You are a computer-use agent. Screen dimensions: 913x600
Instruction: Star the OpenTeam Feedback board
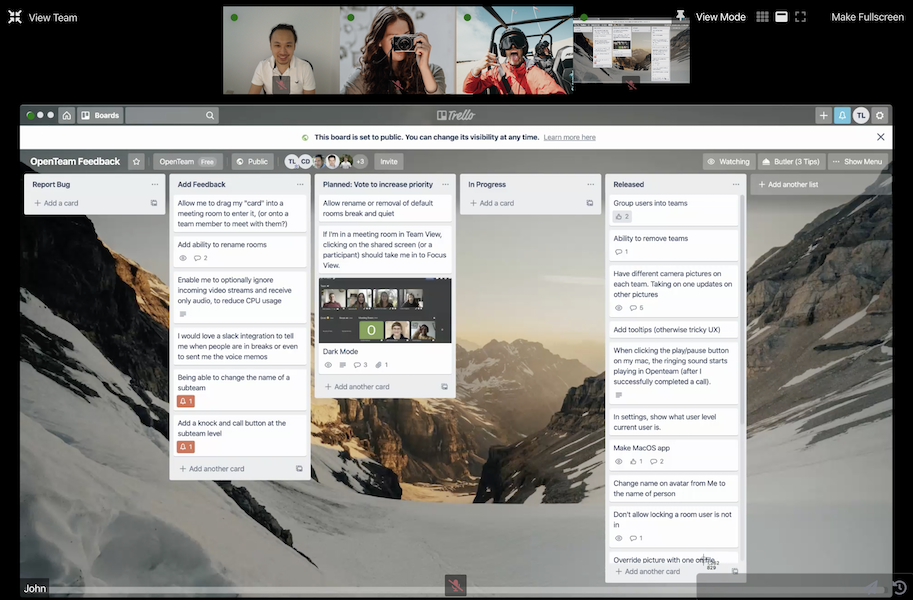point(136,161)
